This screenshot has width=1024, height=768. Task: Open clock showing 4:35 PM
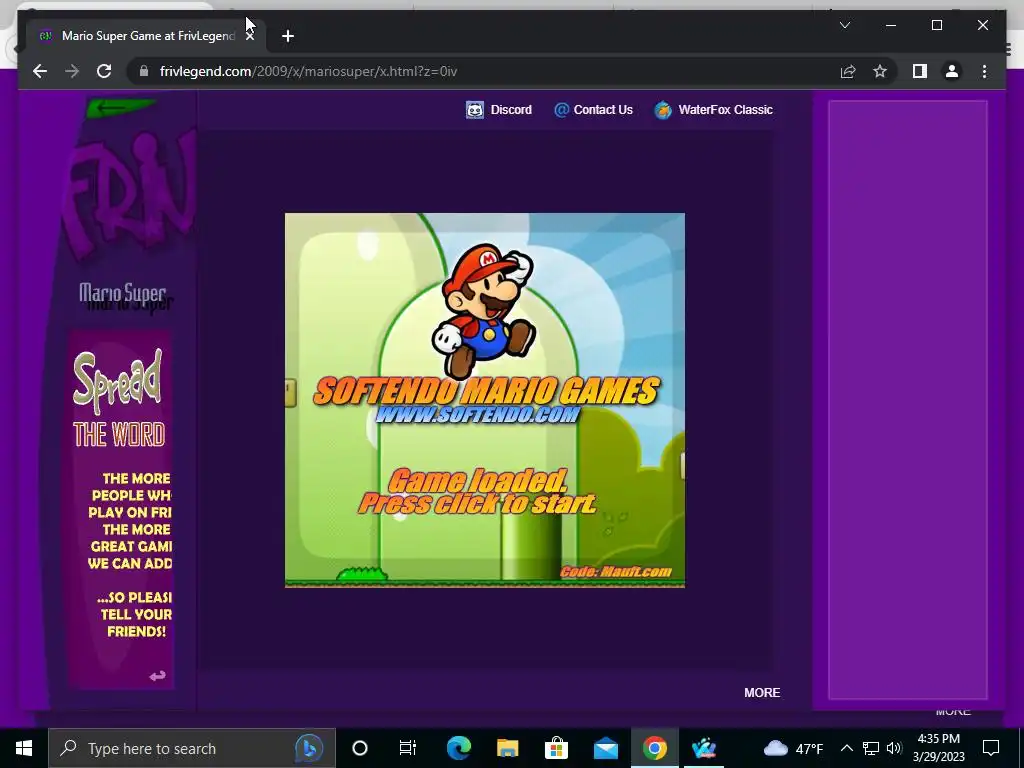(938, 748)
